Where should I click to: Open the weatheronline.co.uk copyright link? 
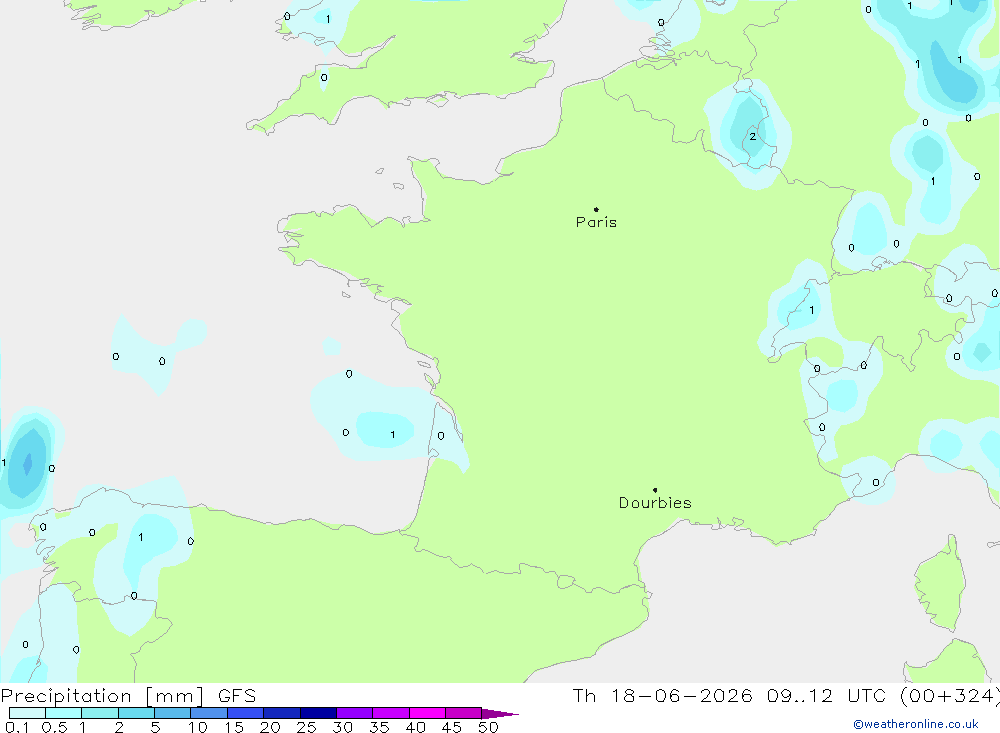pos(915,724)
